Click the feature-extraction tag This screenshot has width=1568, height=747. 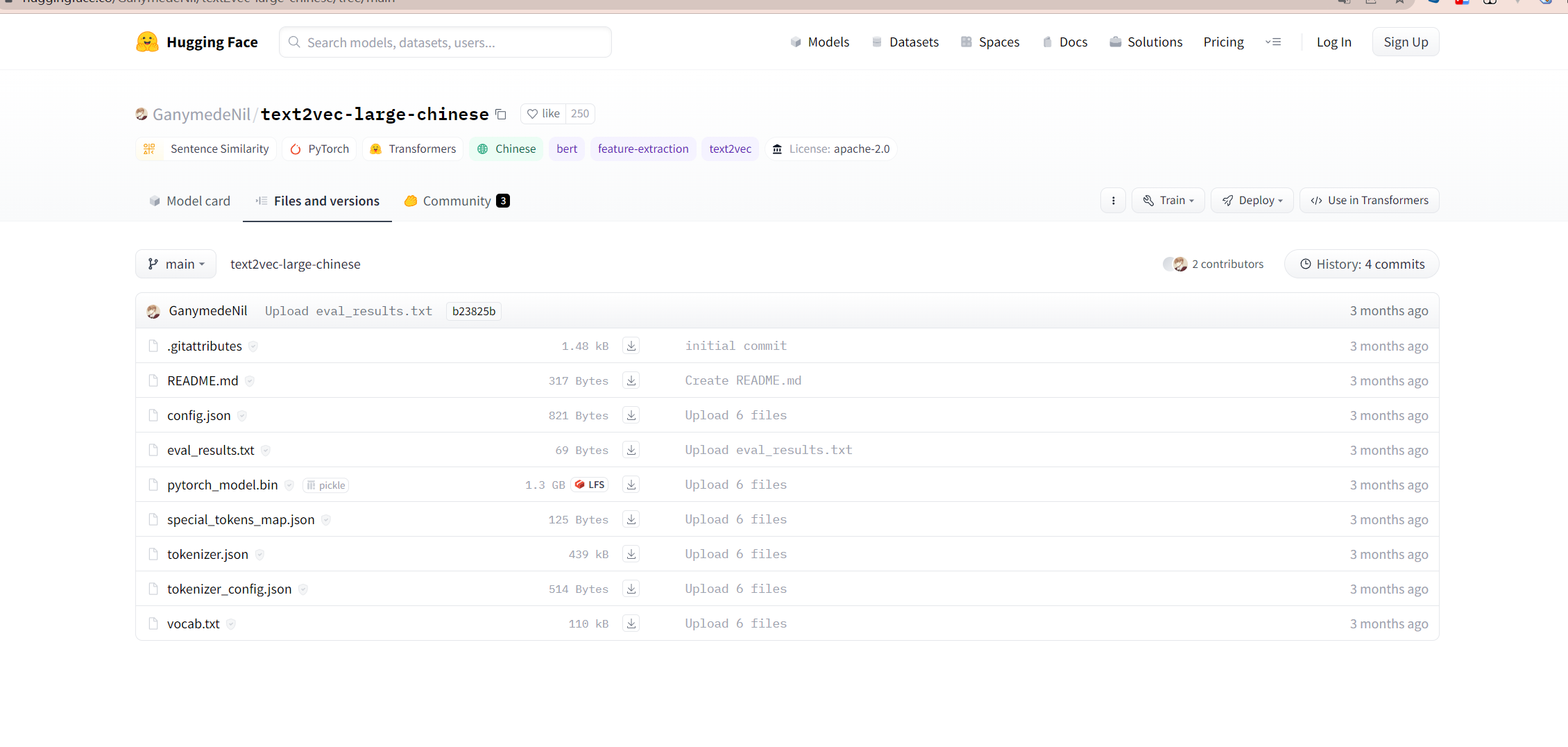coord(643,149)
